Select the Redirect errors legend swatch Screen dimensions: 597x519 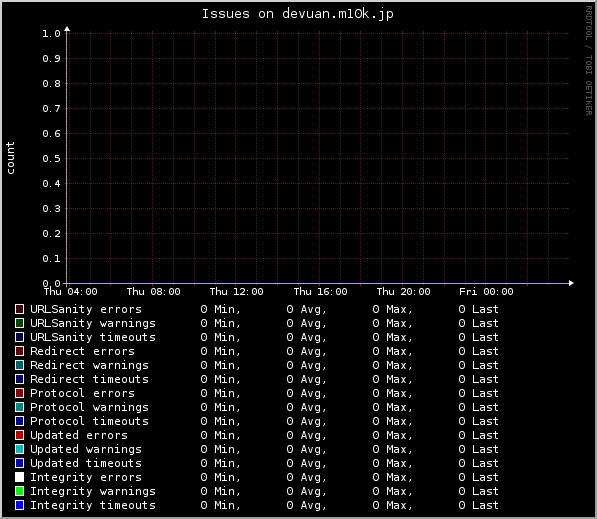(x=19, y=351)
